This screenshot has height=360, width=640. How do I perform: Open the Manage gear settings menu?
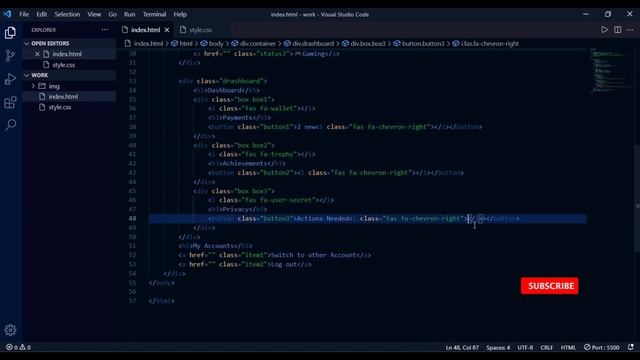10,330
